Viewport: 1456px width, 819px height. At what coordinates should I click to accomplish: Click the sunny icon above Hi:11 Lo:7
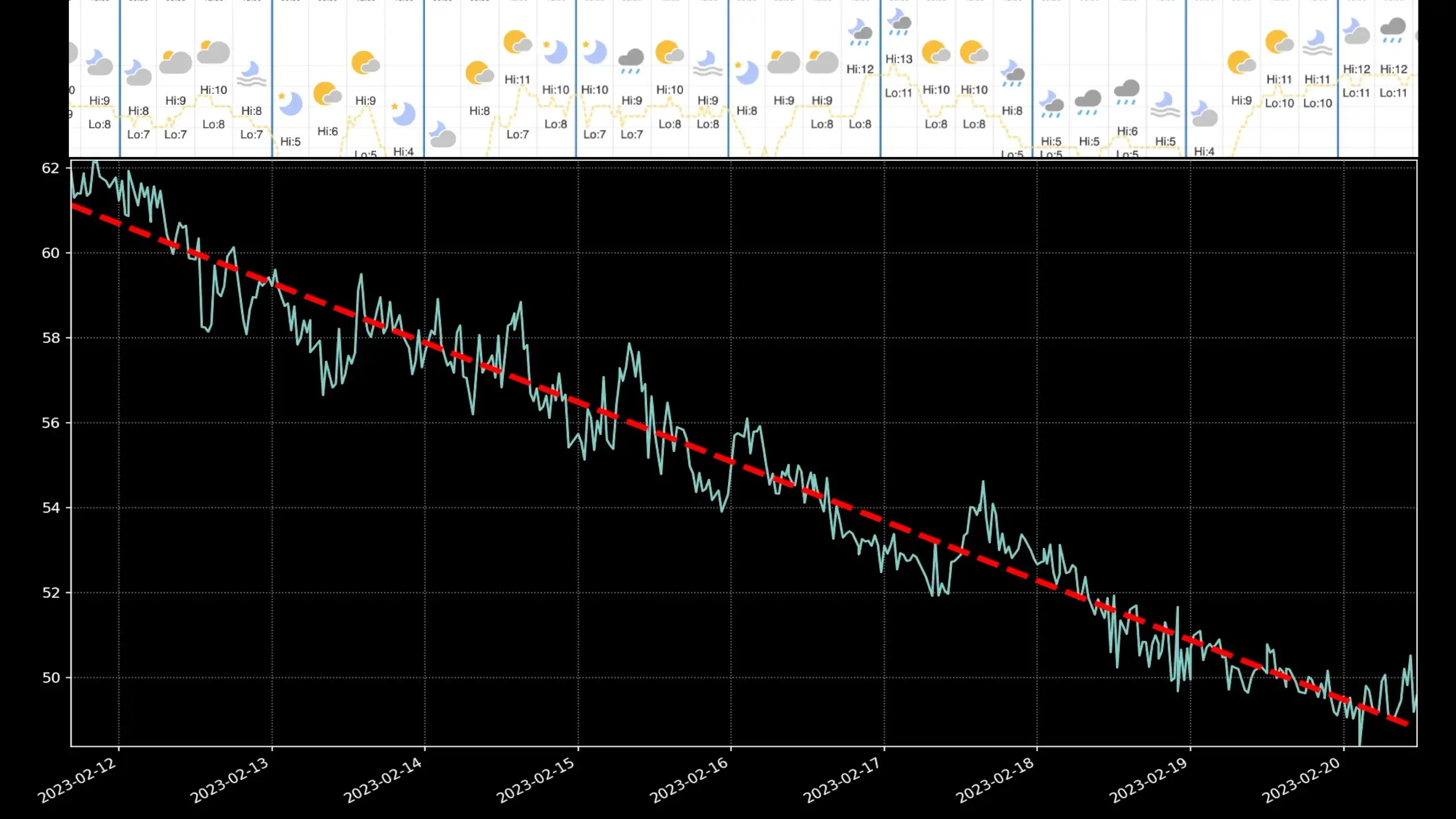516,43
